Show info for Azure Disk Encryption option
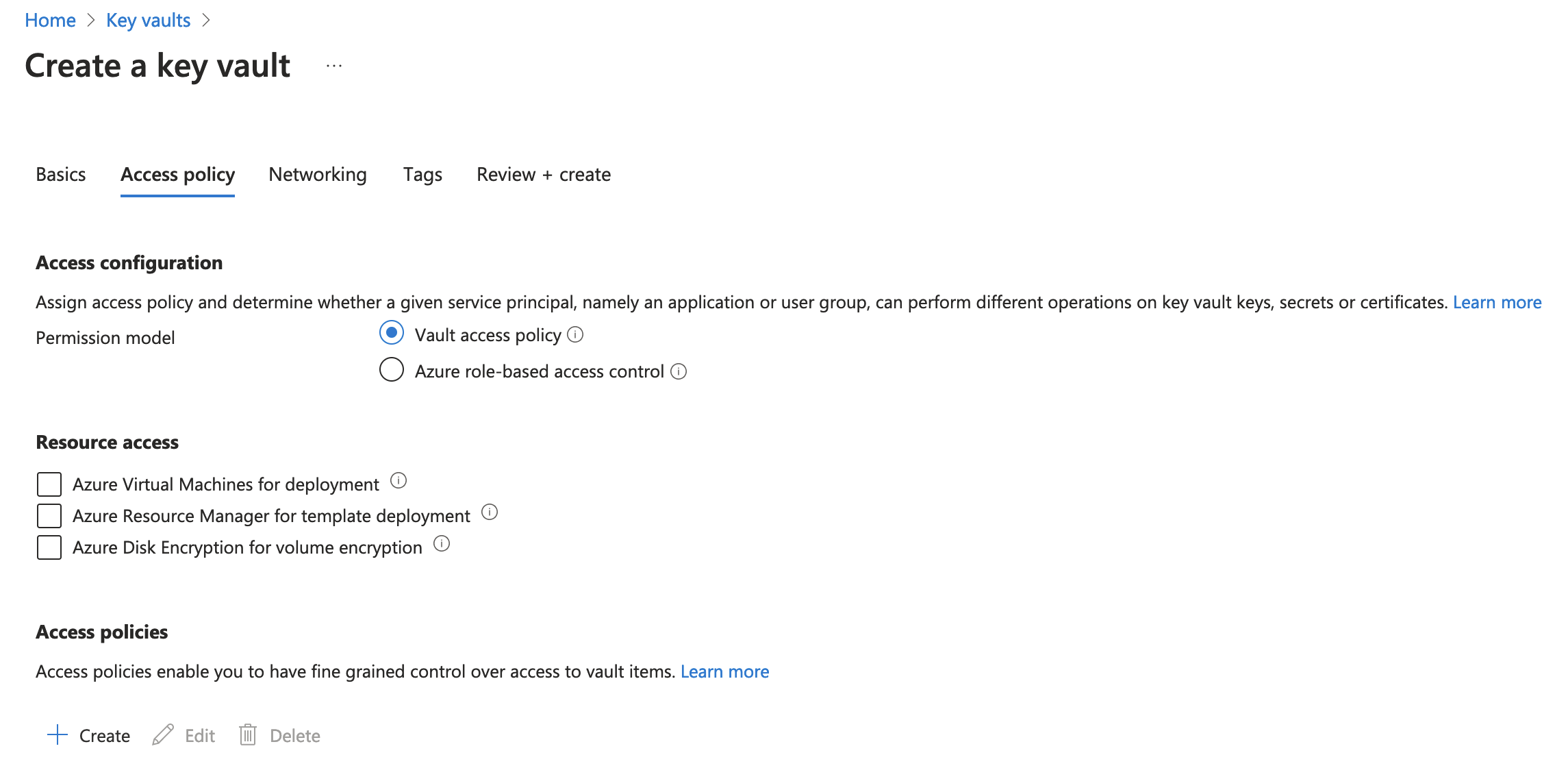Viewport: 1568px width, 766px height. point(442,544)
